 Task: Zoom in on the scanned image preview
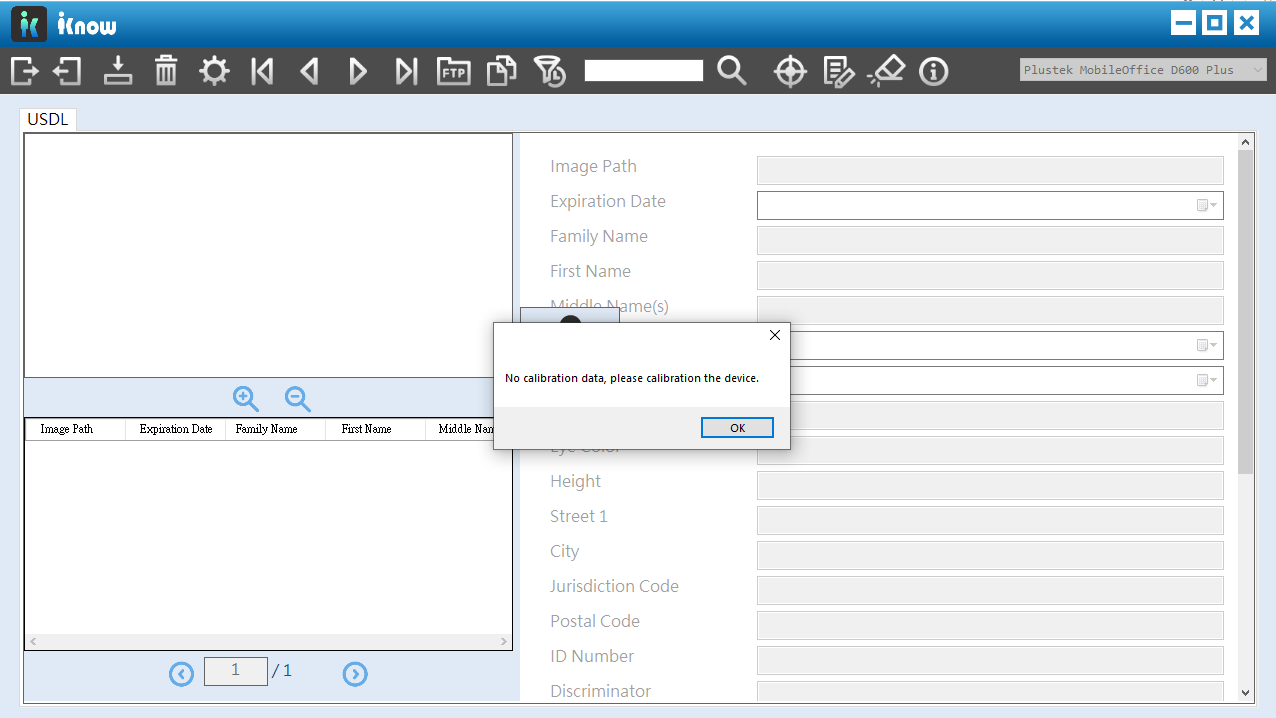(246, 399)
